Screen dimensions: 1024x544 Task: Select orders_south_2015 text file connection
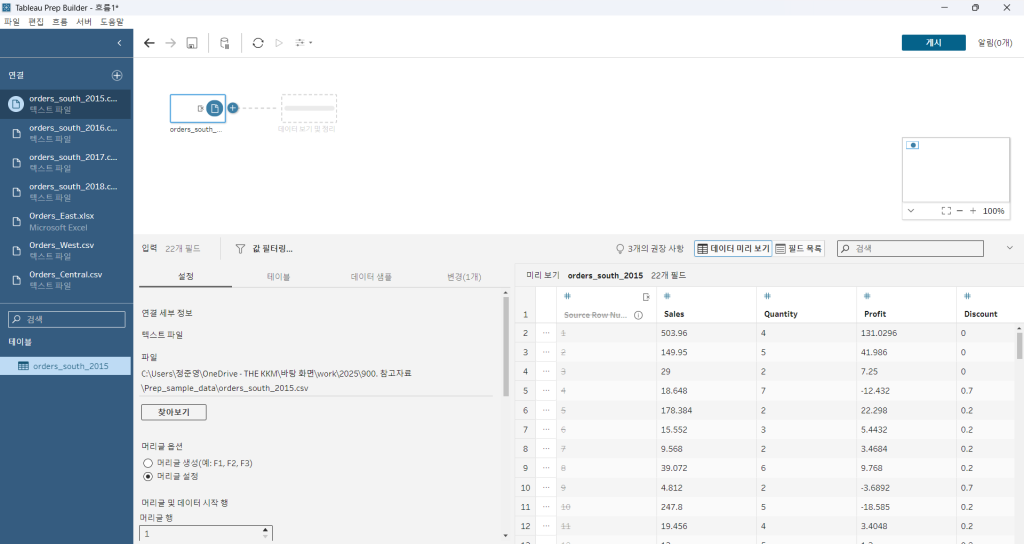pyautogui.click(x=65, y=104)
